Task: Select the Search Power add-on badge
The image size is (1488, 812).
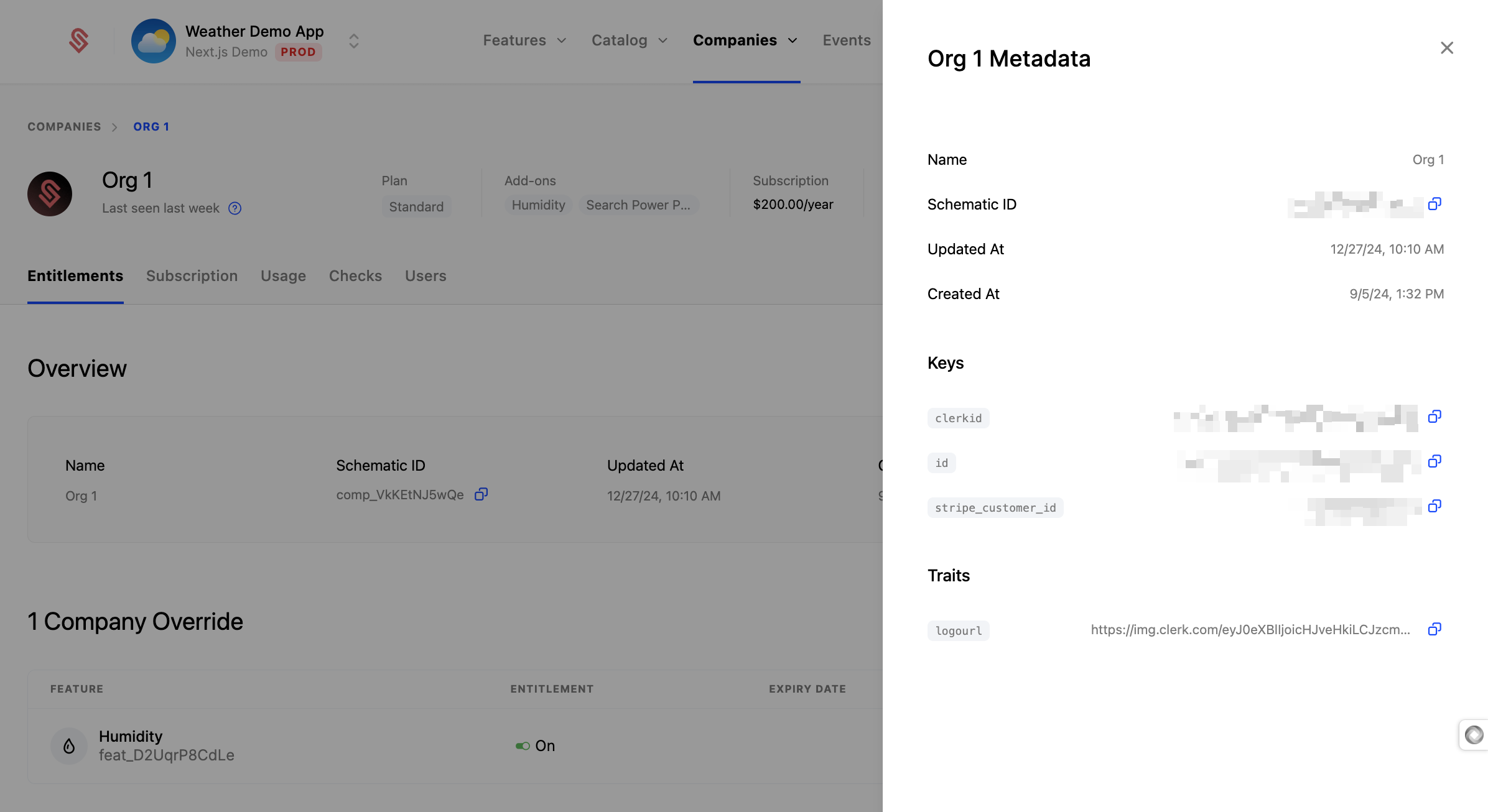Action: pyautogui.click(x=638, y=205)
